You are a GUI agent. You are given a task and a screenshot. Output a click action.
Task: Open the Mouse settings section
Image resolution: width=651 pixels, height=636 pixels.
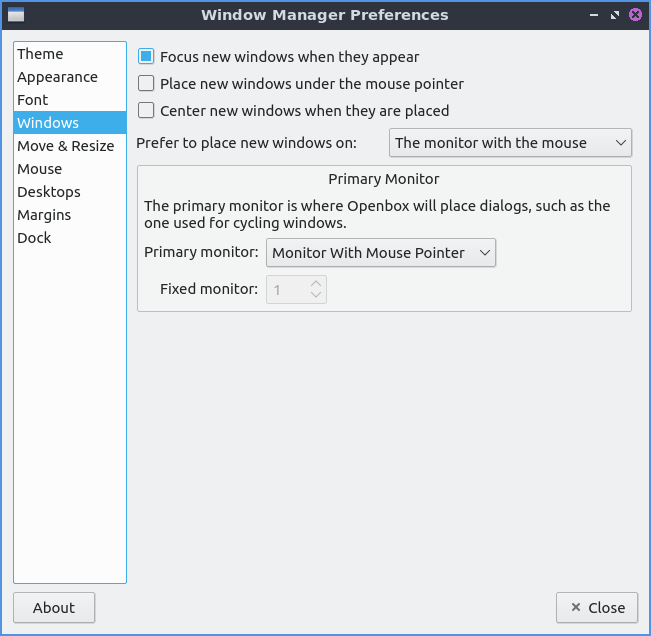coord(39,169)
